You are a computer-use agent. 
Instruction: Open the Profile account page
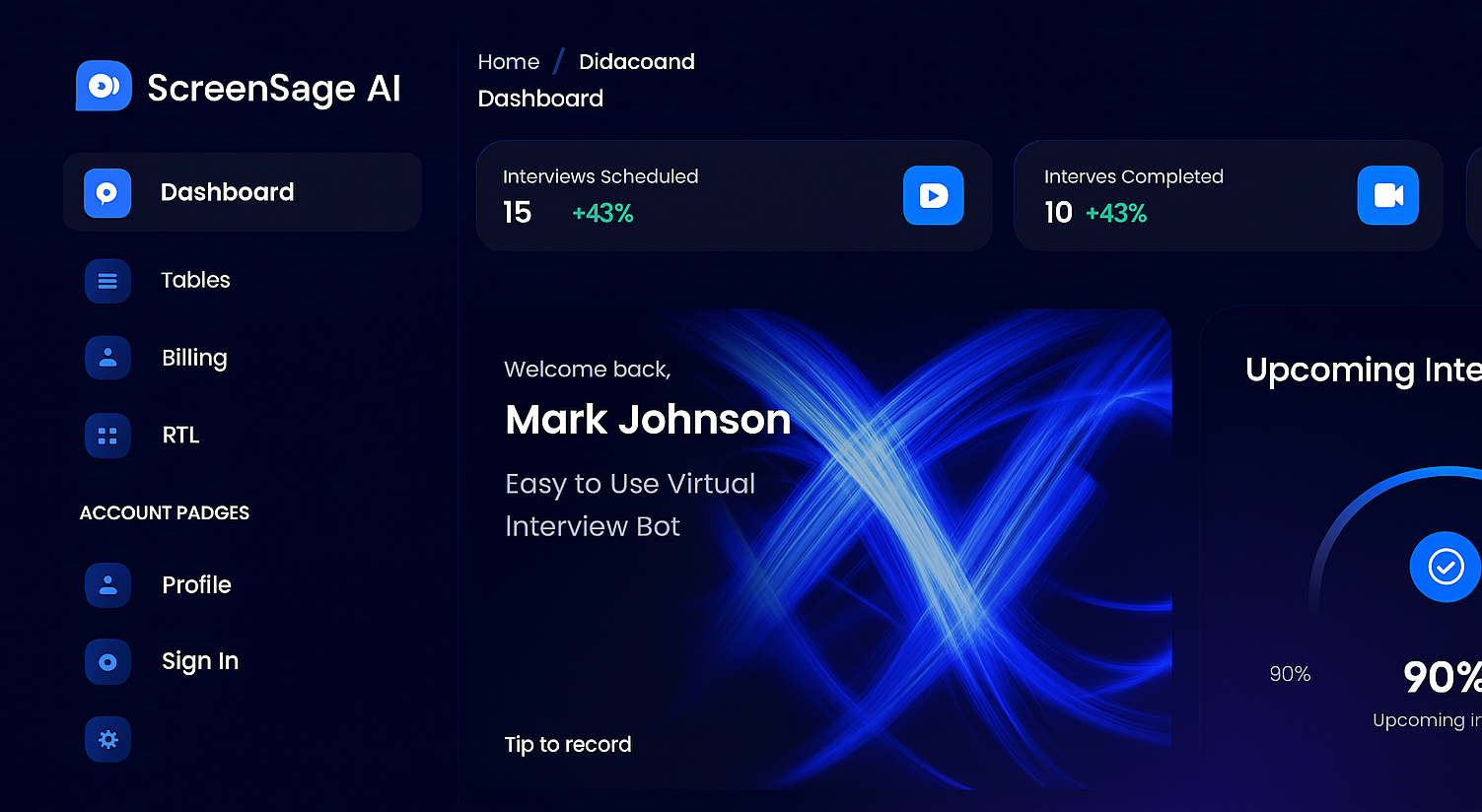tap(196, 584)
